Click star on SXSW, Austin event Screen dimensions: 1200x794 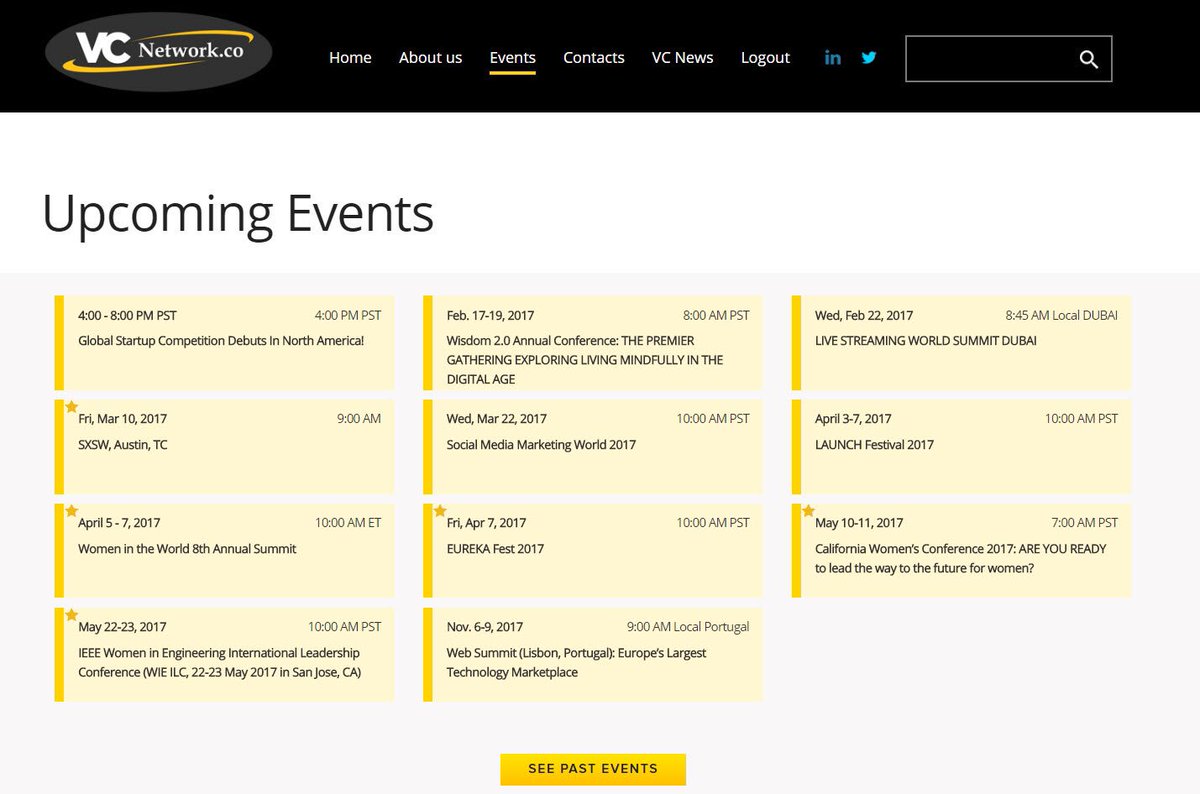[72, 406]
